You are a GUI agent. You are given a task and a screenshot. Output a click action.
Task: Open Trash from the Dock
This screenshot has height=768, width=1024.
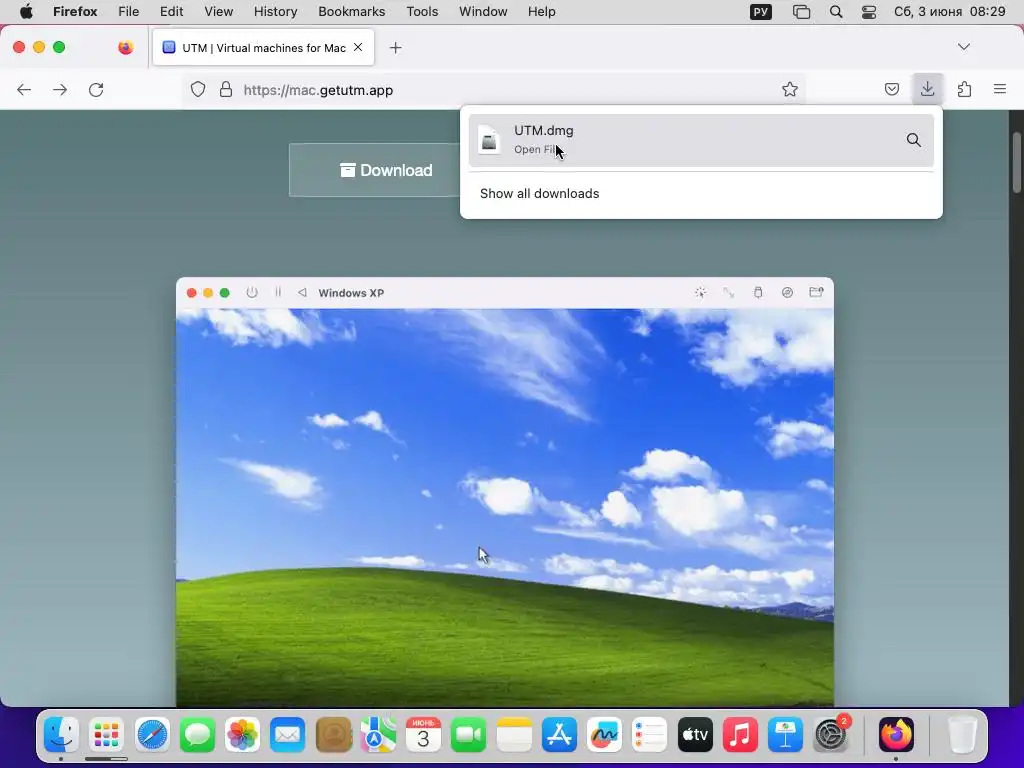(x=962, y=736)
